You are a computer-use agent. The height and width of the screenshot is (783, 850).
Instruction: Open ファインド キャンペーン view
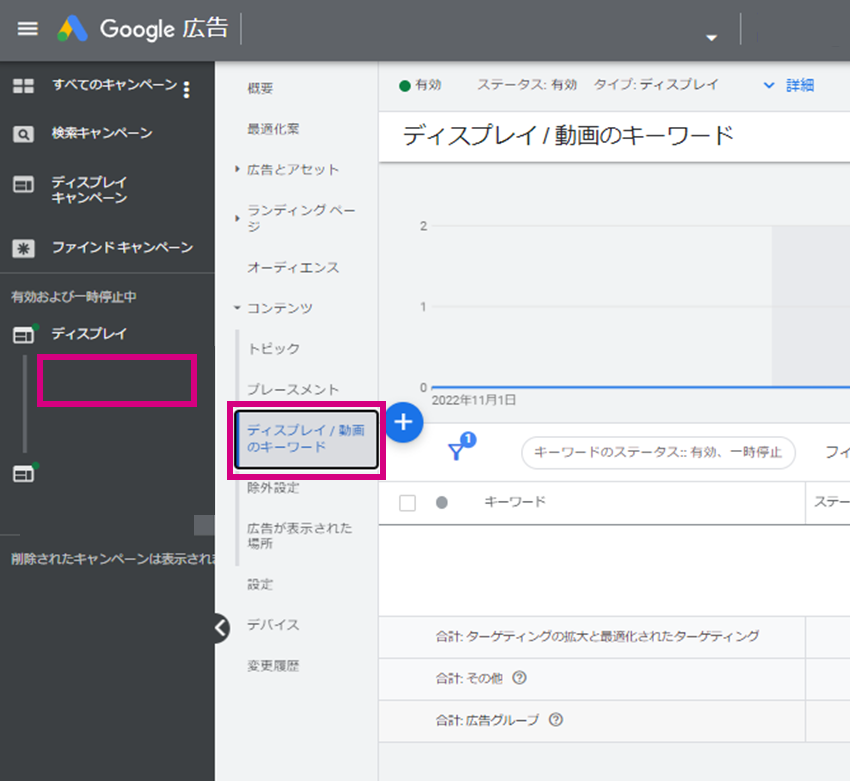point(123,248)
